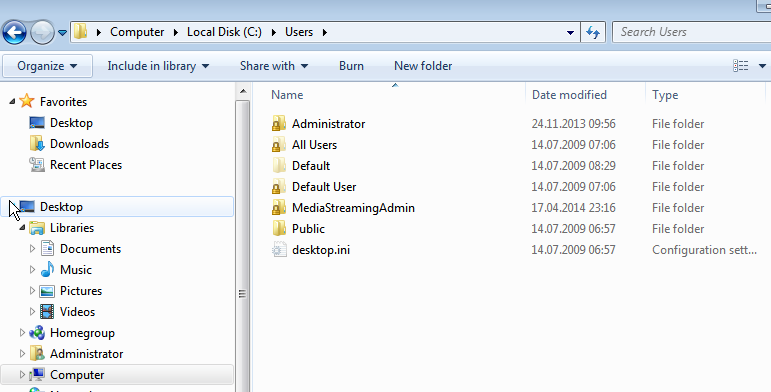Select the Default folder icon
771x392 pixels.
tap(279, 166)
